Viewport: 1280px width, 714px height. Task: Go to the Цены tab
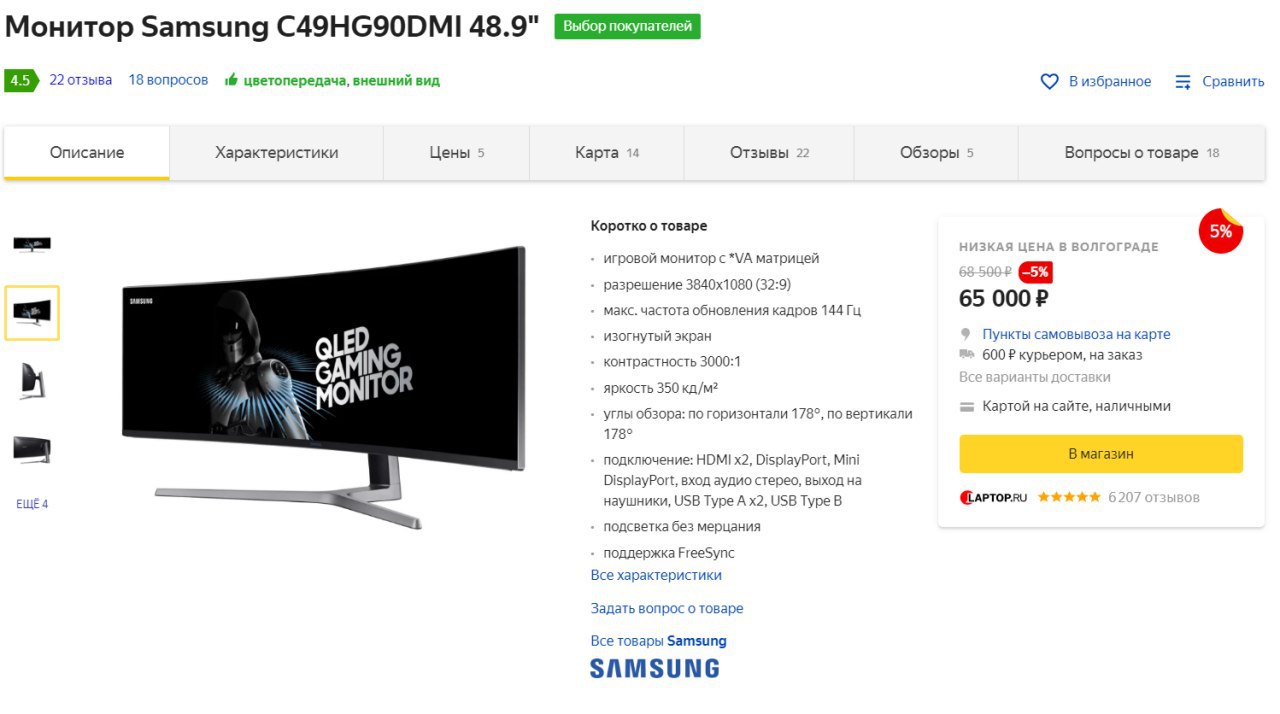coord(457,153)
